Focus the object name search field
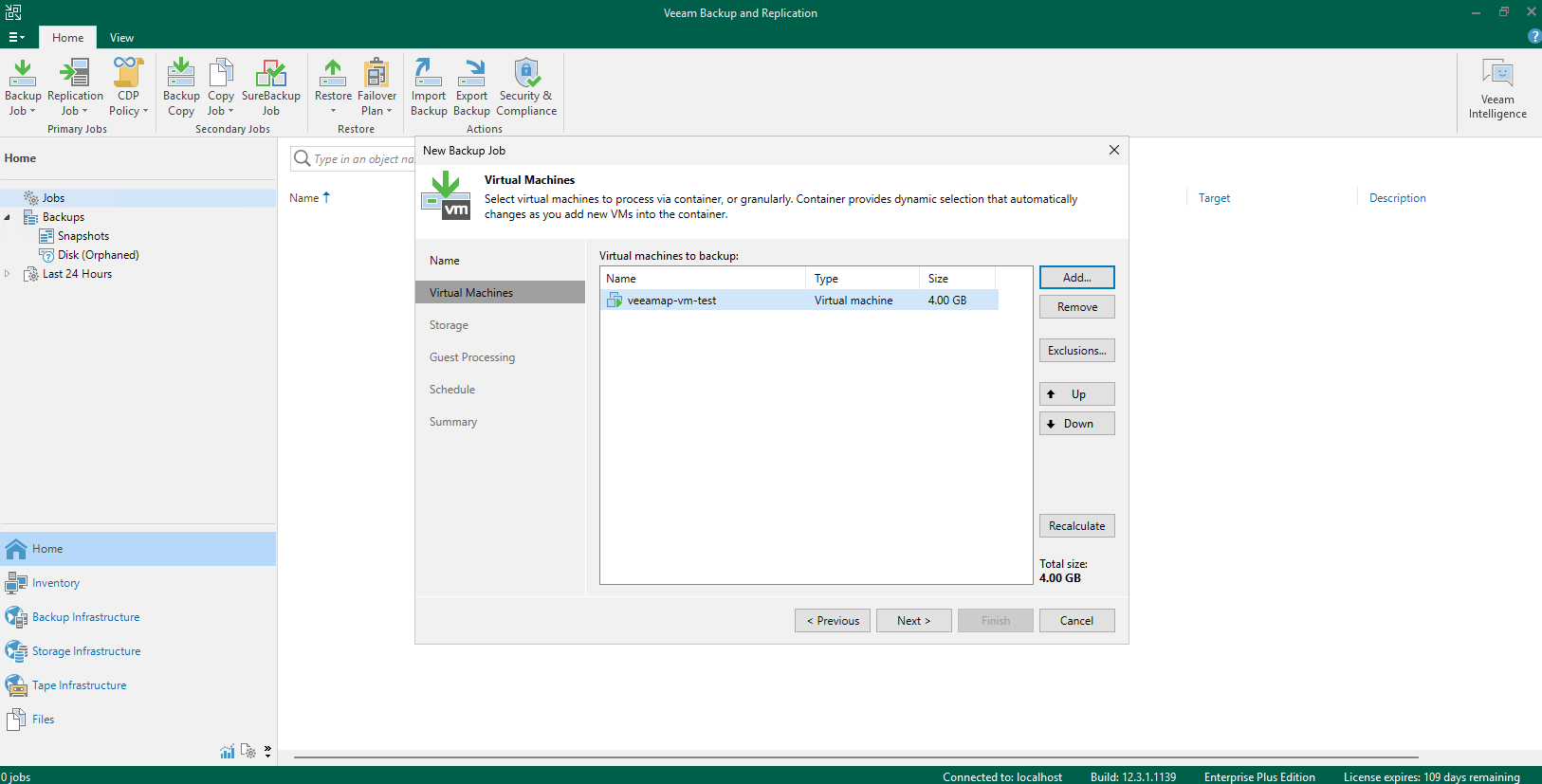The image size is (1542, 784). [363, 159]
